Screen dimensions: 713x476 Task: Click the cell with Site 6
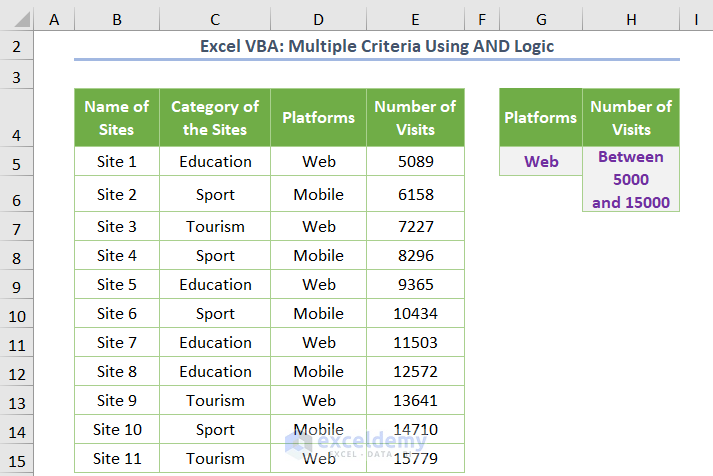click(x=117, y=314)
